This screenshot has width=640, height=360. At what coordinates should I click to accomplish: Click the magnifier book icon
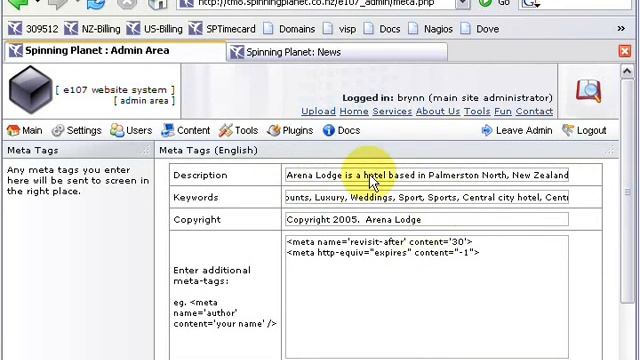tap(588, 91)
